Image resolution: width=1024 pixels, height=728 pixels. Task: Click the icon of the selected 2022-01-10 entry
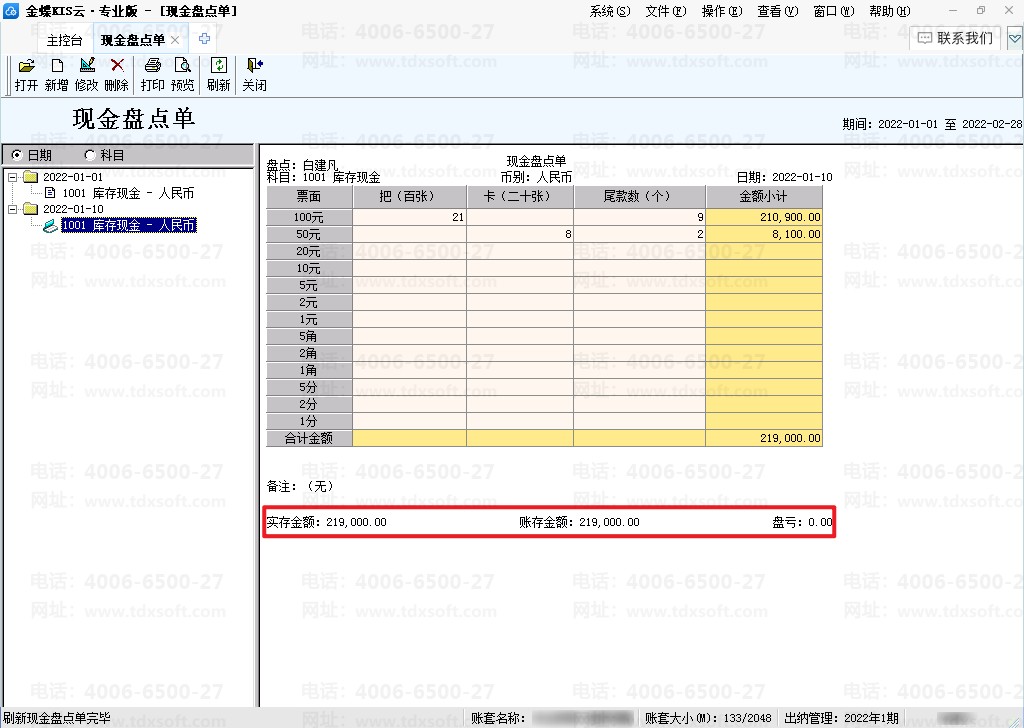pos(50,225)
